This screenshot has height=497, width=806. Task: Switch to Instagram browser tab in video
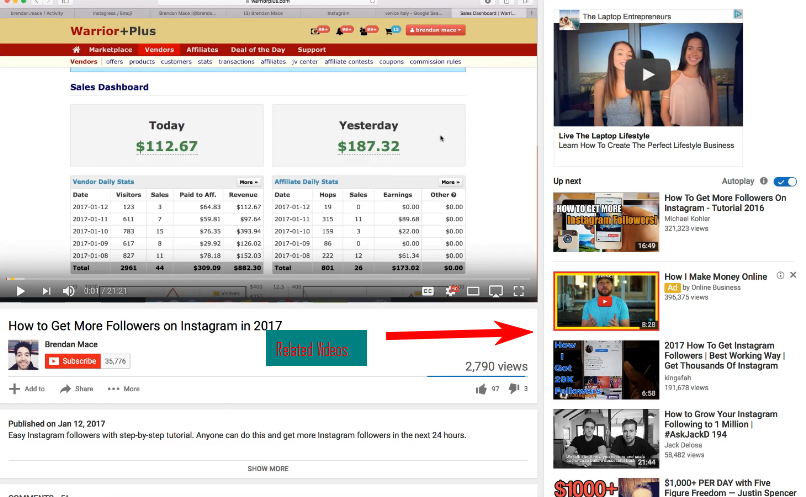[338, 13]
